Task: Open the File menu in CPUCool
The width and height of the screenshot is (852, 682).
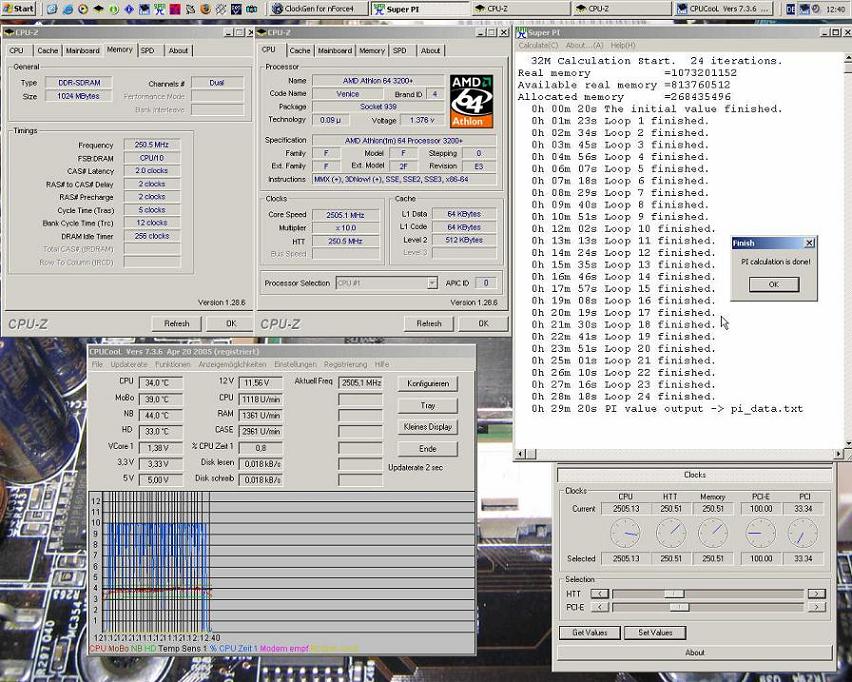Action: coord(97,364)
